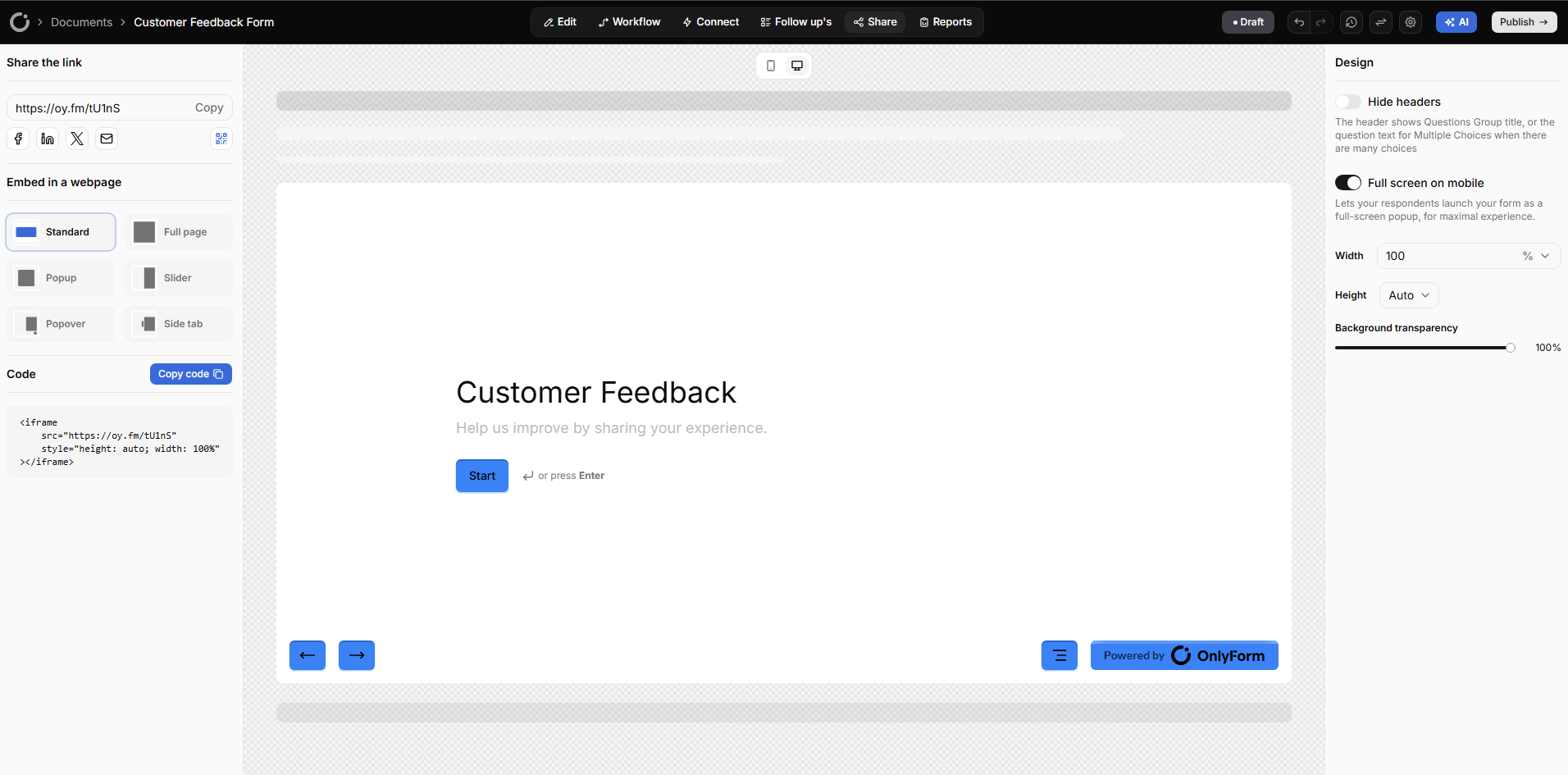The height and width of the screenshot is (775, 1568).
Task: Open the Height Auto dropdown
Action: (x=1409, y=295)
